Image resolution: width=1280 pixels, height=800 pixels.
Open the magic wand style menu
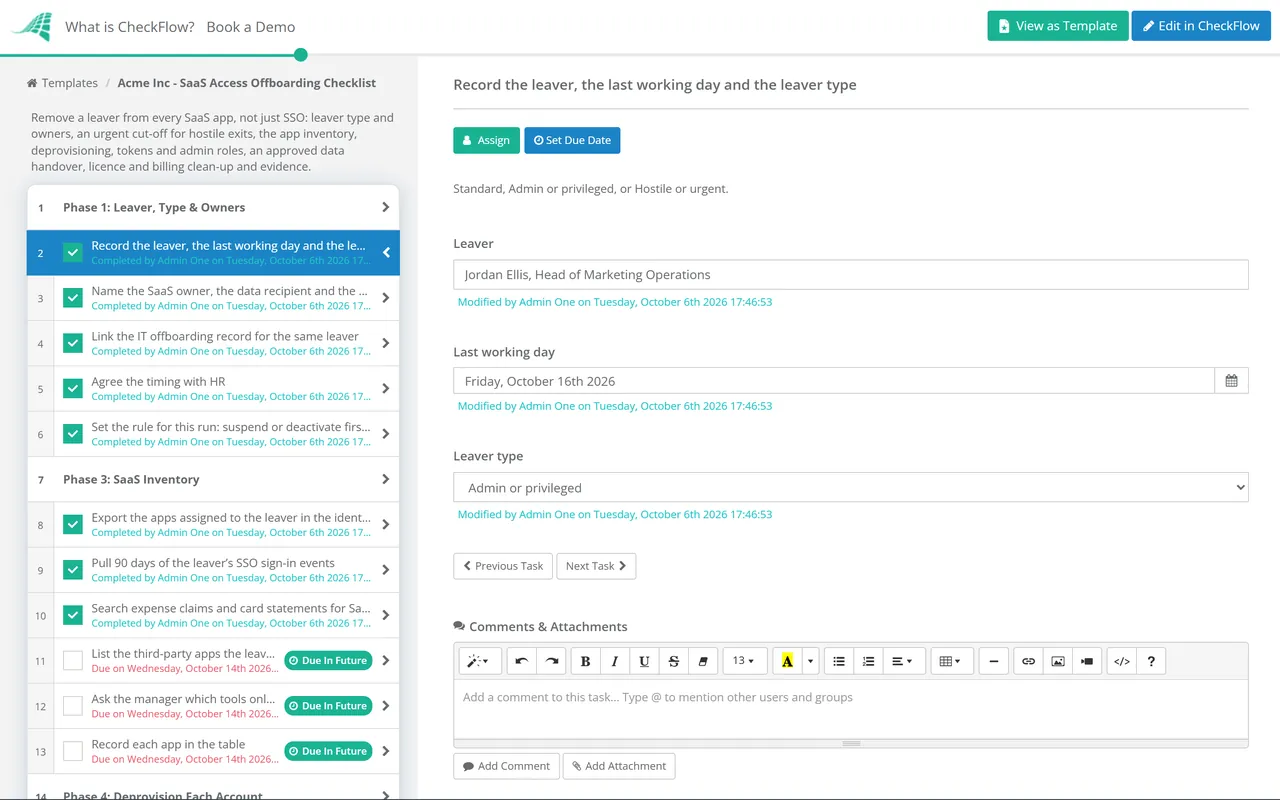[x=479, y=661]
